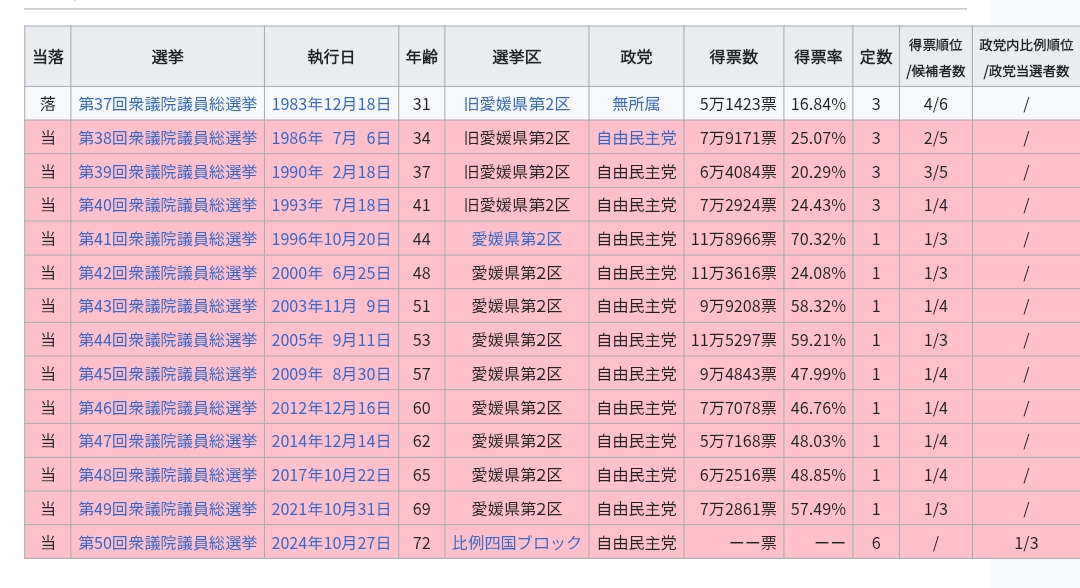Open the 第50回衆議院議員総選挙 link
This screenshot has height=588, width=1080.
[x=167, y=543]
